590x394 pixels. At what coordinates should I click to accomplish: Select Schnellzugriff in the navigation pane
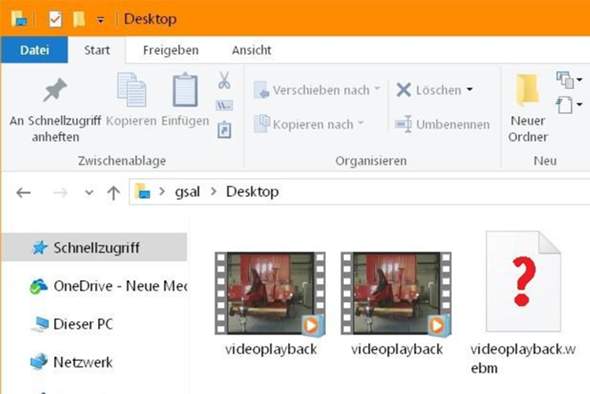pyautogui.click(x=94, y=247)
